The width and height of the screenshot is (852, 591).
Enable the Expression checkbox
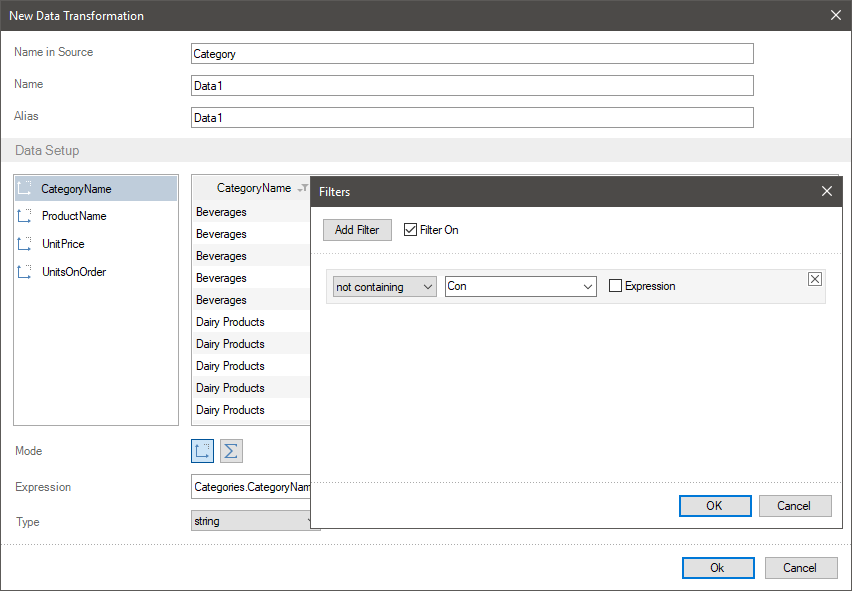[x=616, y=287]
